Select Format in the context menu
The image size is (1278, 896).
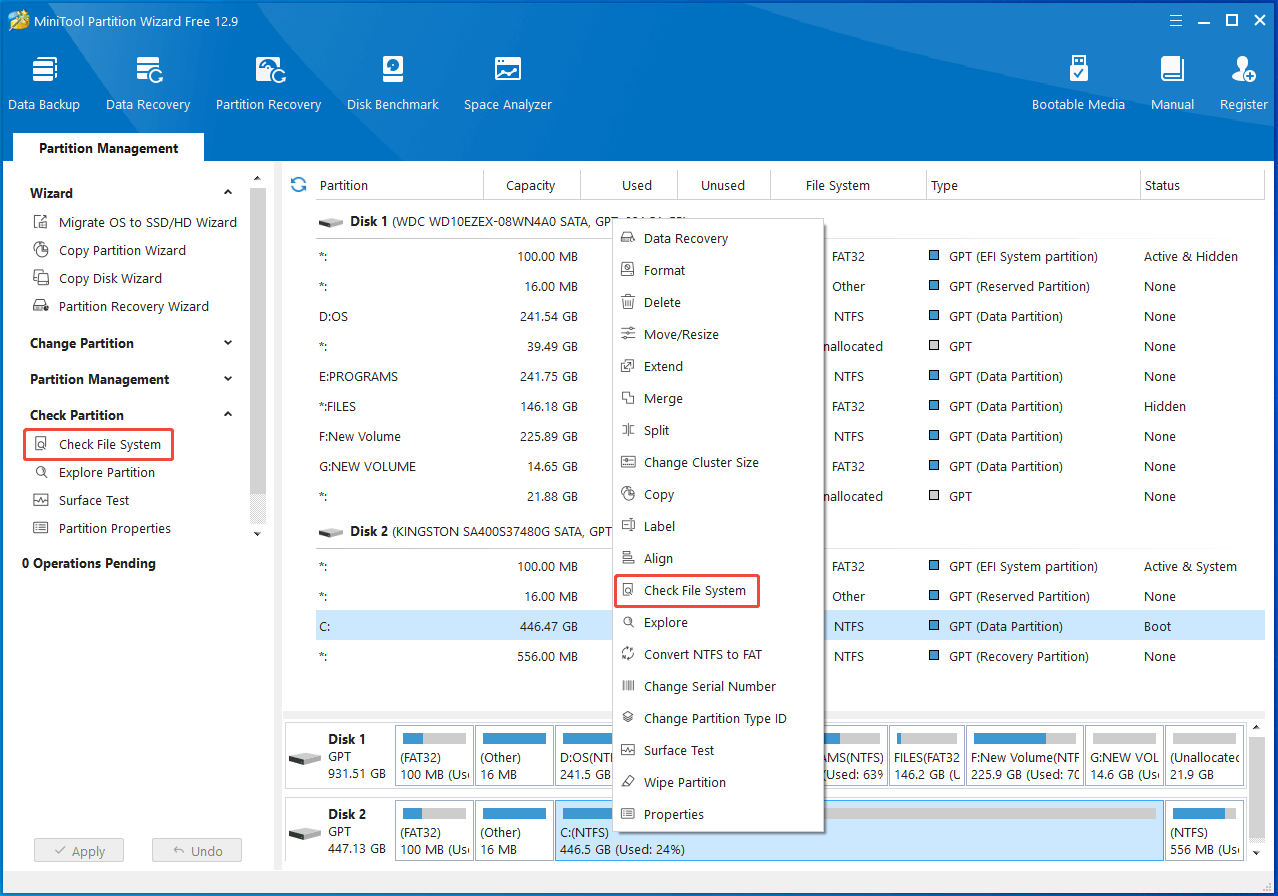[x=718, y=270]
